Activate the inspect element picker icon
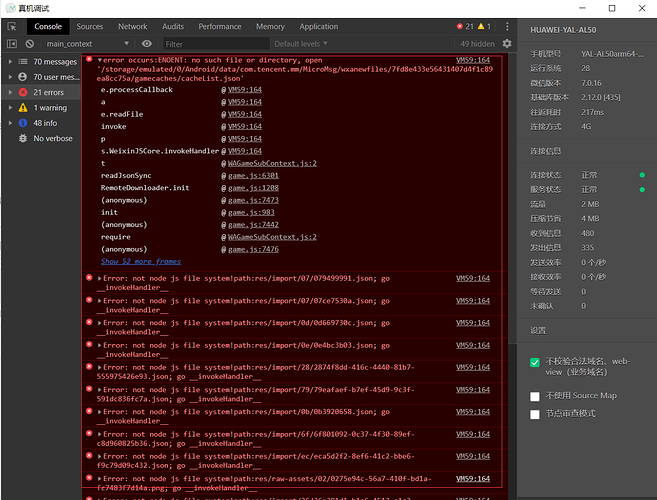This screenshot has height=500, width=657. pos(12,26)
